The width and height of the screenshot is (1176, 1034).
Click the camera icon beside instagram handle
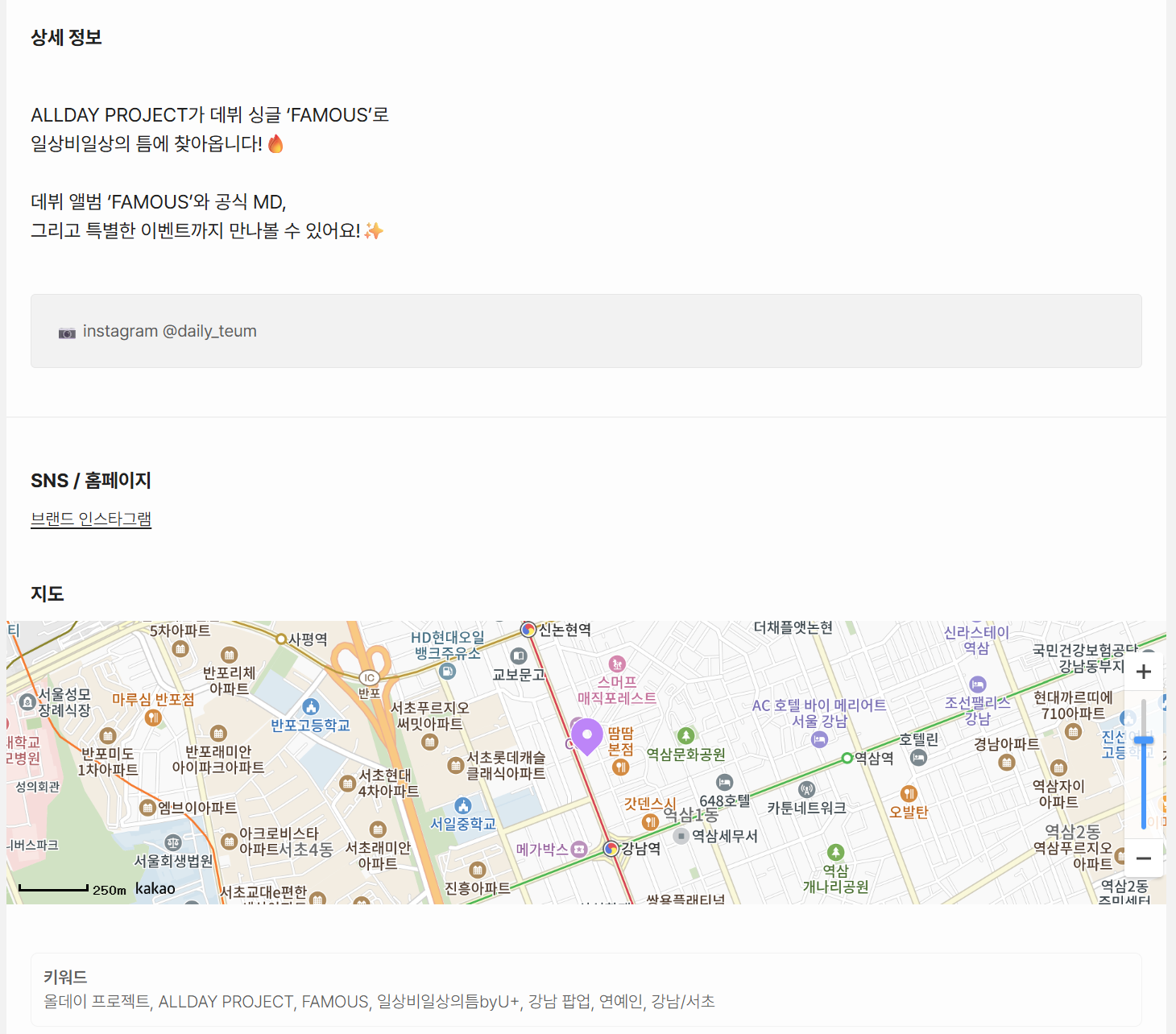point(67,333)
